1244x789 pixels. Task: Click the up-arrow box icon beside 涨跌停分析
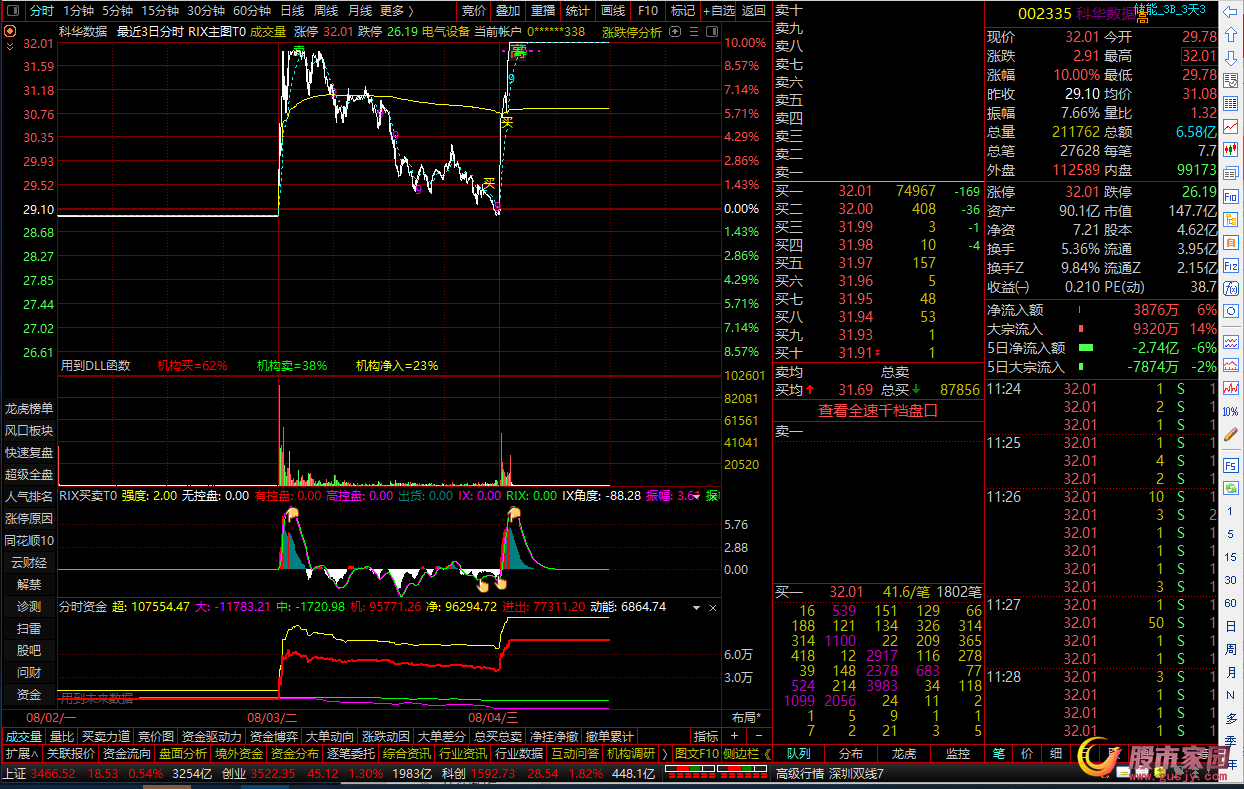point(674,32)
